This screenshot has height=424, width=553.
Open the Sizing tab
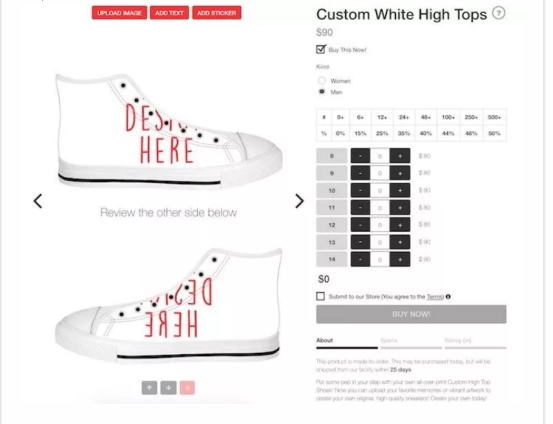tap(458, 340)
